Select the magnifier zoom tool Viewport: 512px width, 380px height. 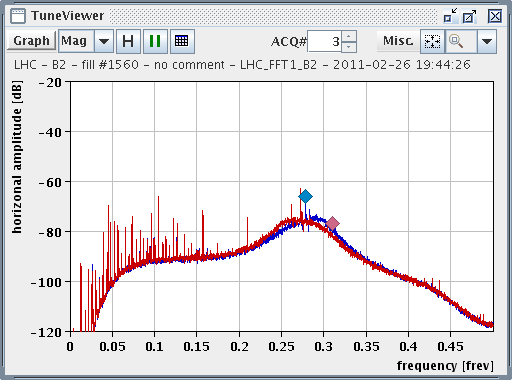[x=461, y=41]
